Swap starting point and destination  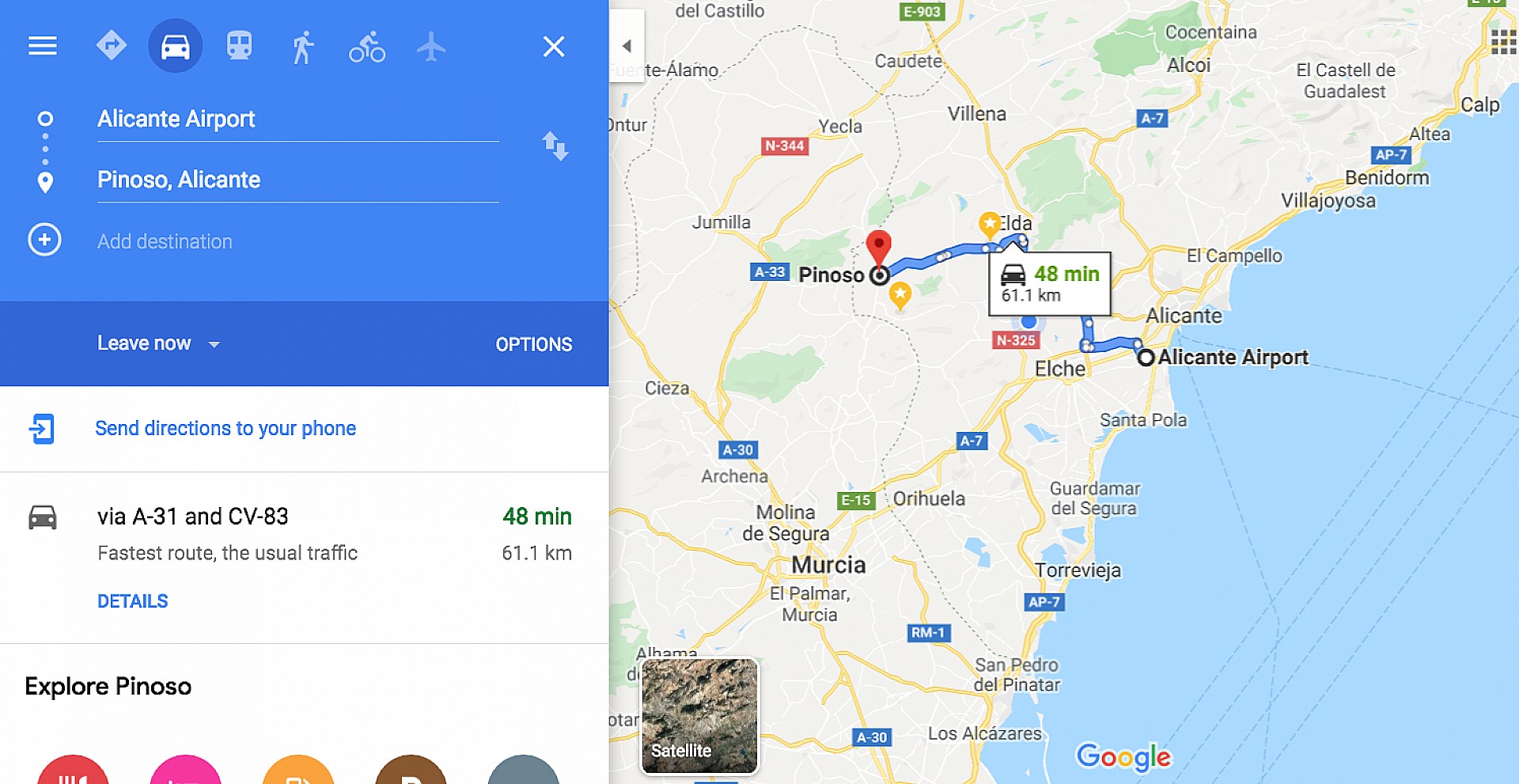point(555,146)
